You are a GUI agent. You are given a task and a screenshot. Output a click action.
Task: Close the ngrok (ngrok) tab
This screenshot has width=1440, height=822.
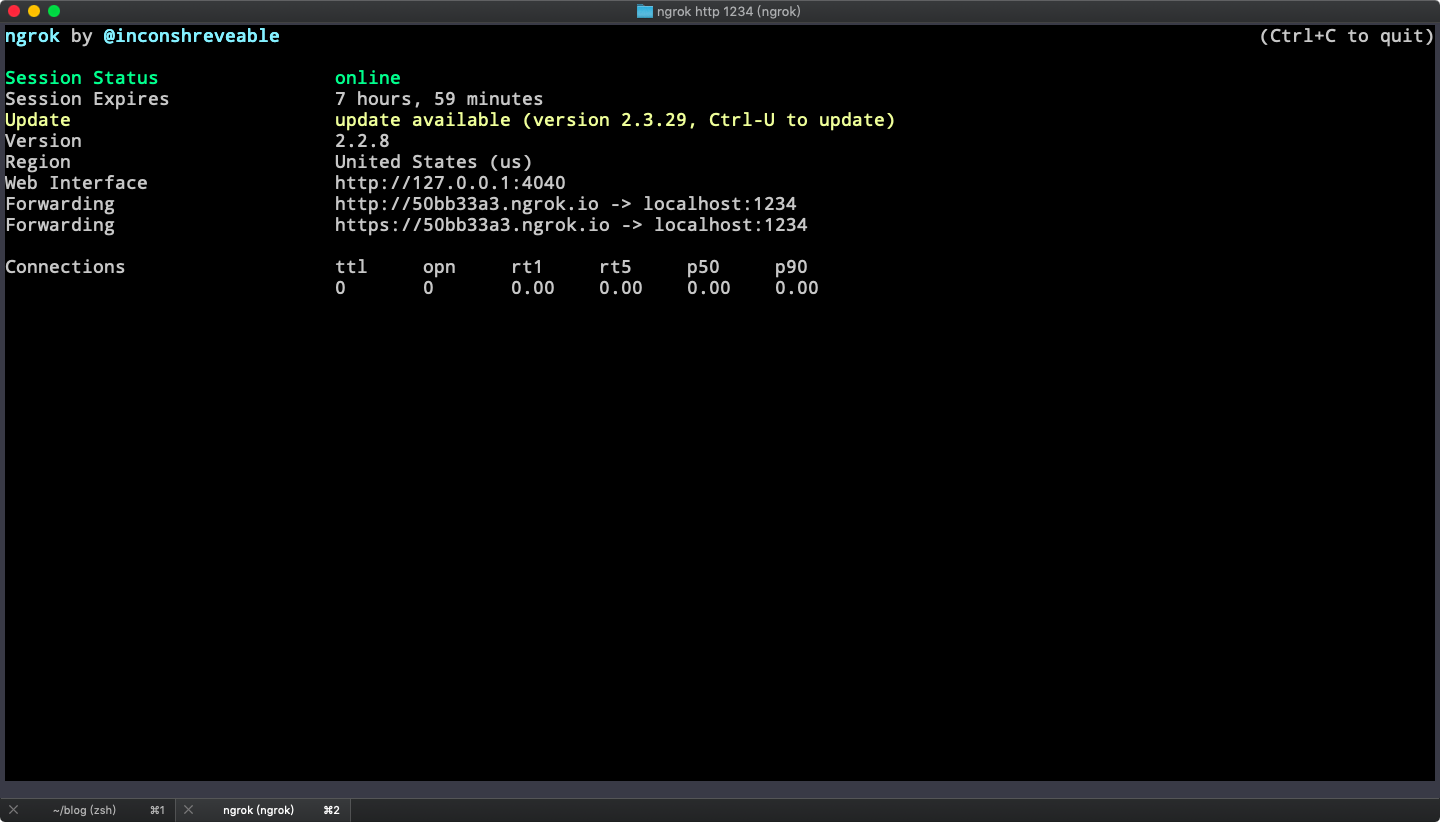[188, 810]
